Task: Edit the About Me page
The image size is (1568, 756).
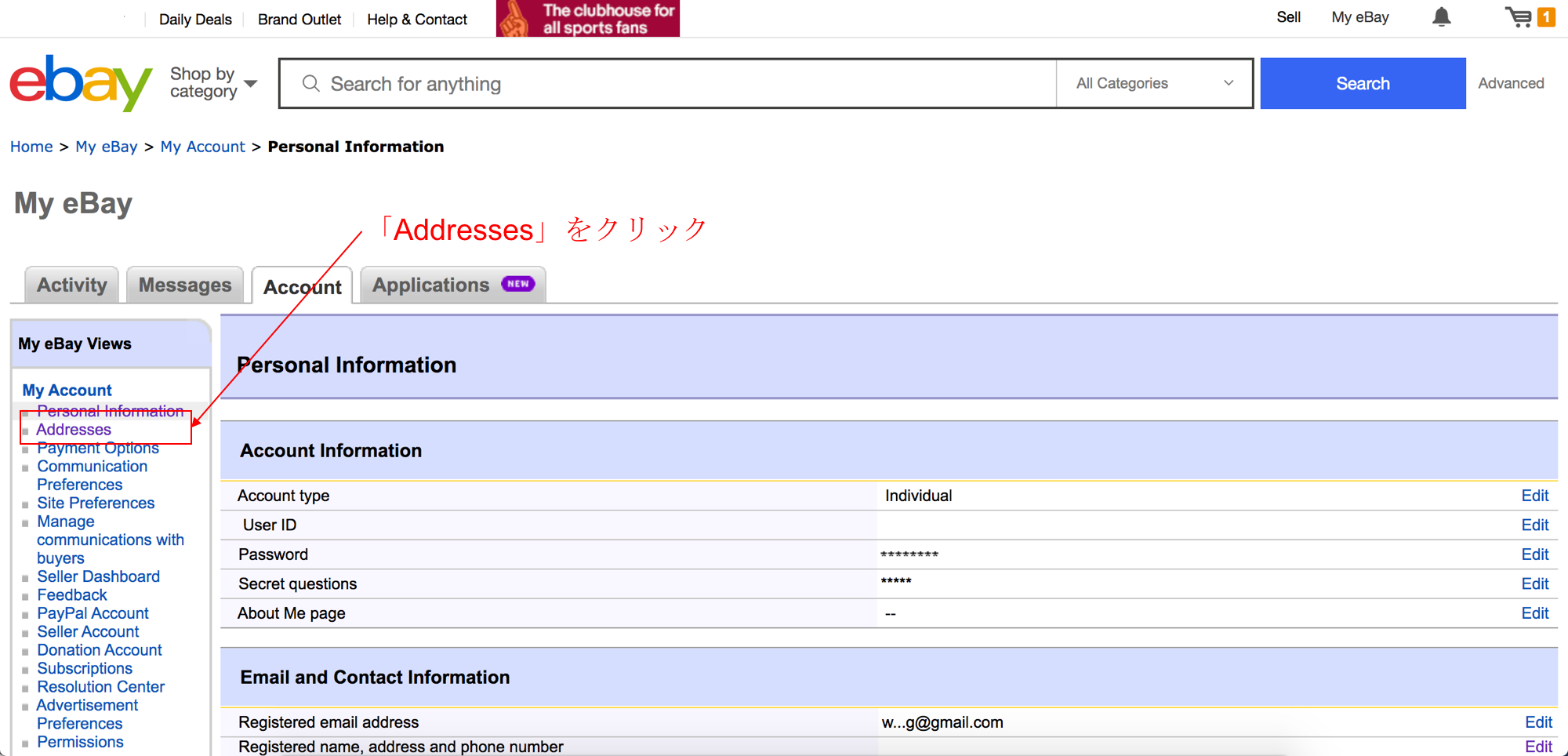Action: pos(1534,613)
